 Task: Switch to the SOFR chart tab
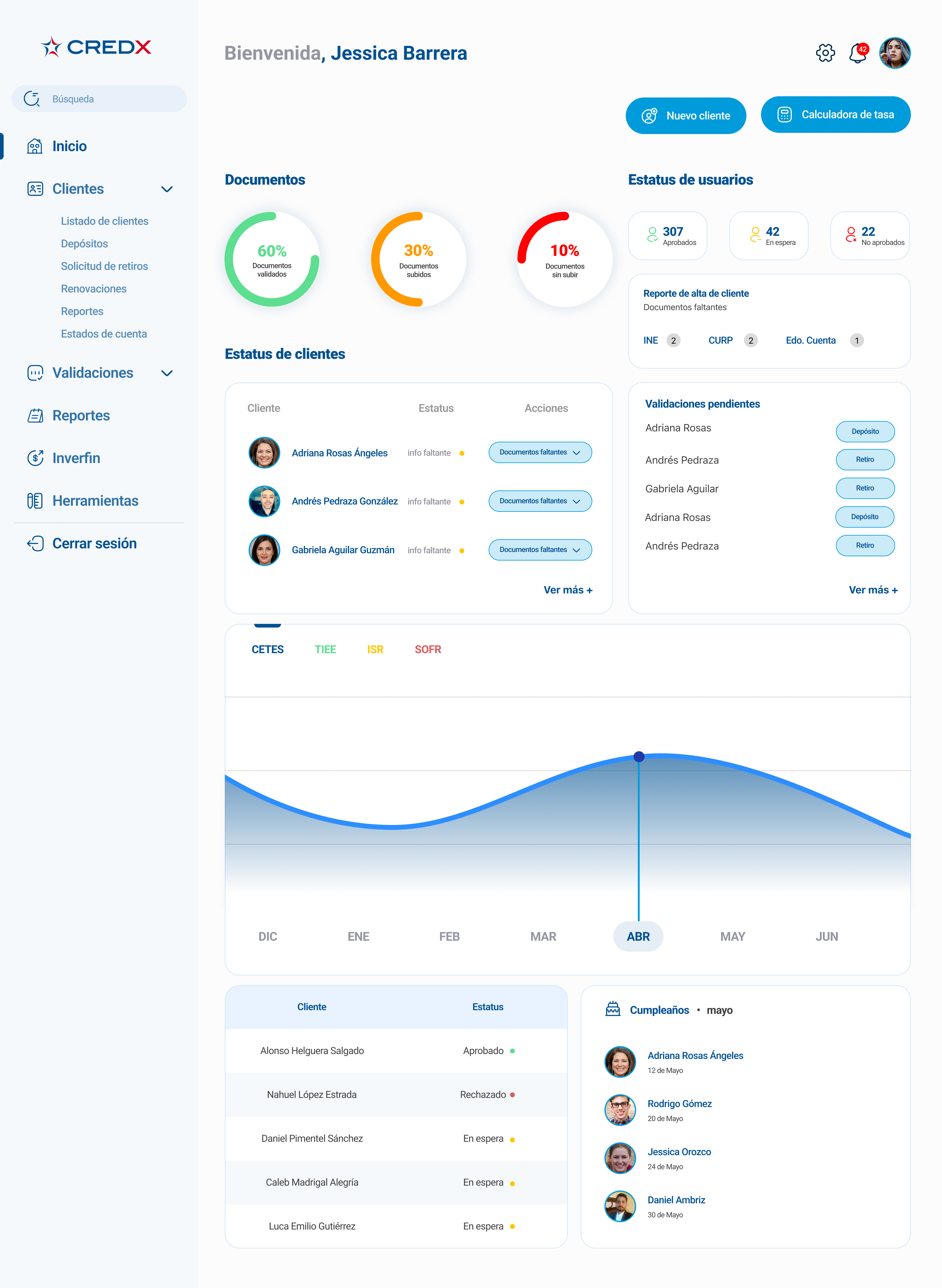tap(428, 649)
